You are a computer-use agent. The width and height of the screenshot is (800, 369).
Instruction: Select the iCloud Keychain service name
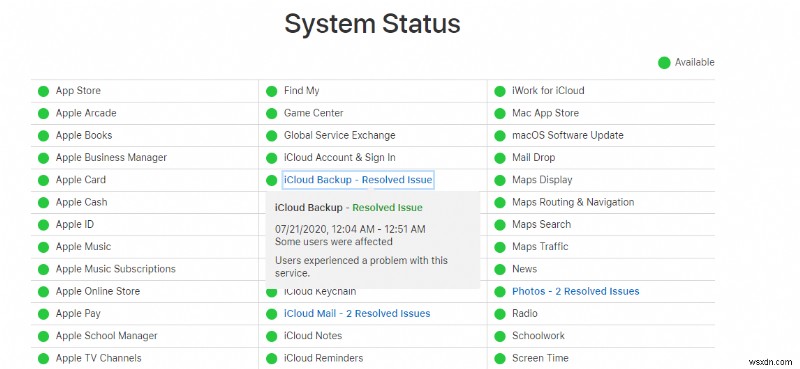(320, 291)
